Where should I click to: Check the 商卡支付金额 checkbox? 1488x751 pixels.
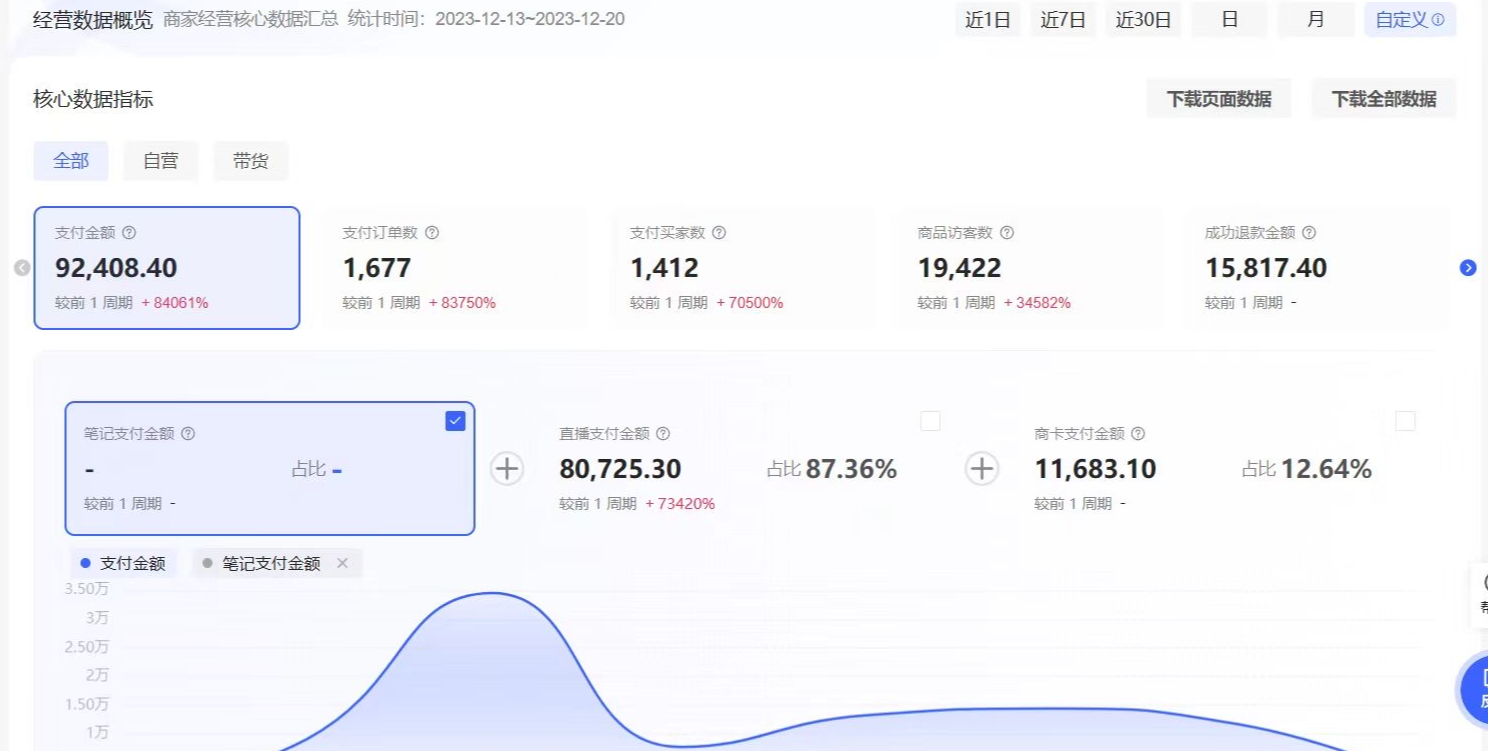1405,421
